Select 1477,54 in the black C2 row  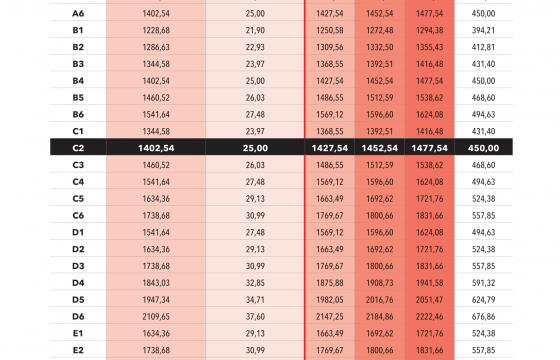coord(430,148)
